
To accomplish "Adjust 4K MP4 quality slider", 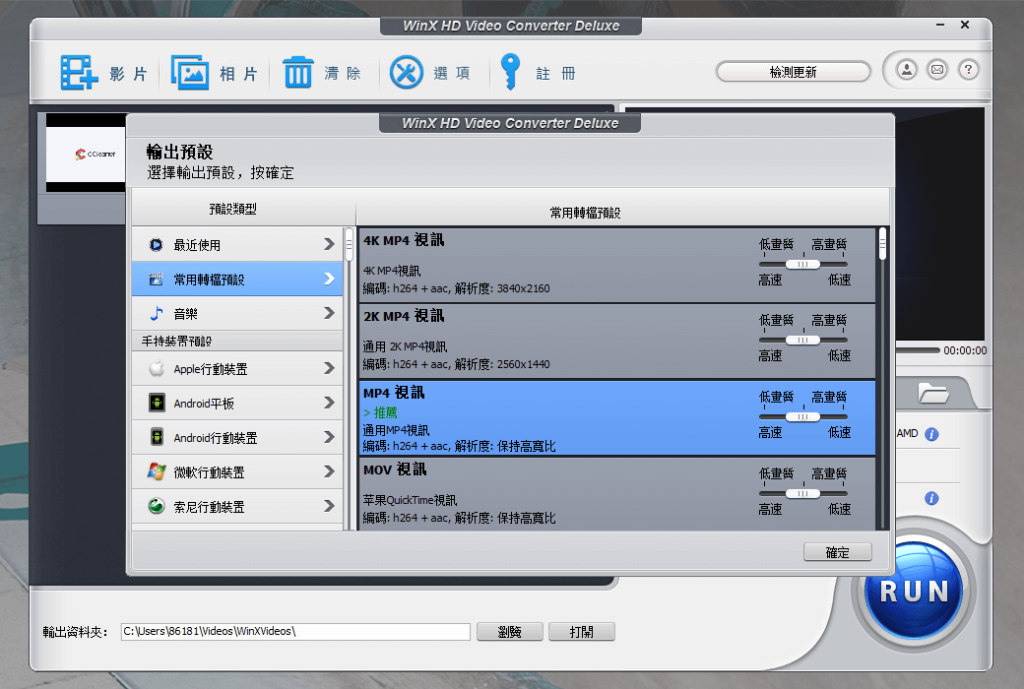I will tap(803, 264).
